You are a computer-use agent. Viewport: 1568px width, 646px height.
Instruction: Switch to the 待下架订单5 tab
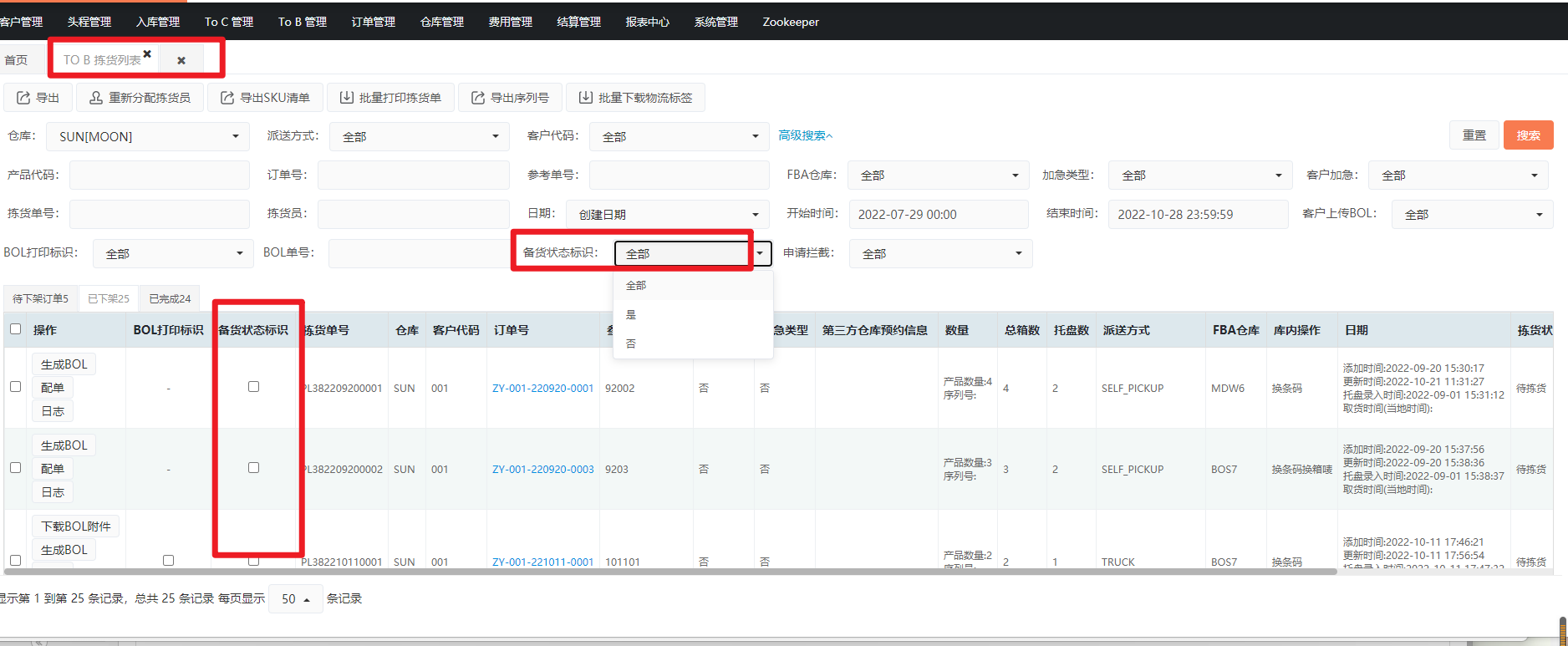click(41, 299)
